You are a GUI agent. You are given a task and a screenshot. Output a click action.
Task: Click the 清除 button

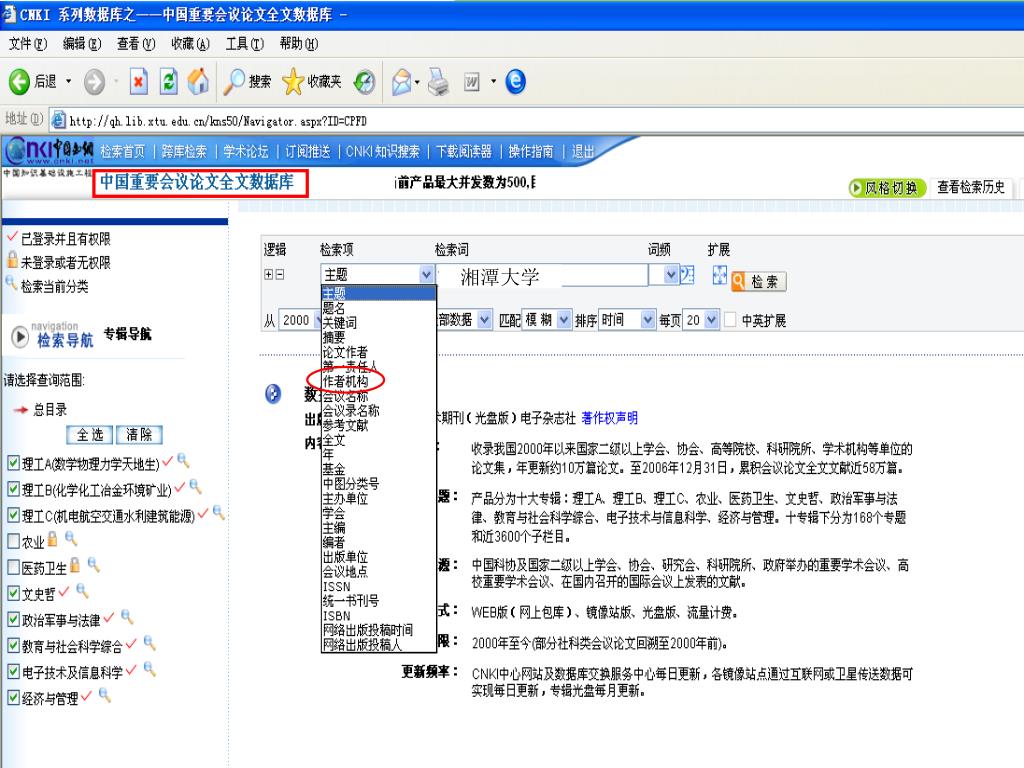pyautogui.click(x=139, y=435)
